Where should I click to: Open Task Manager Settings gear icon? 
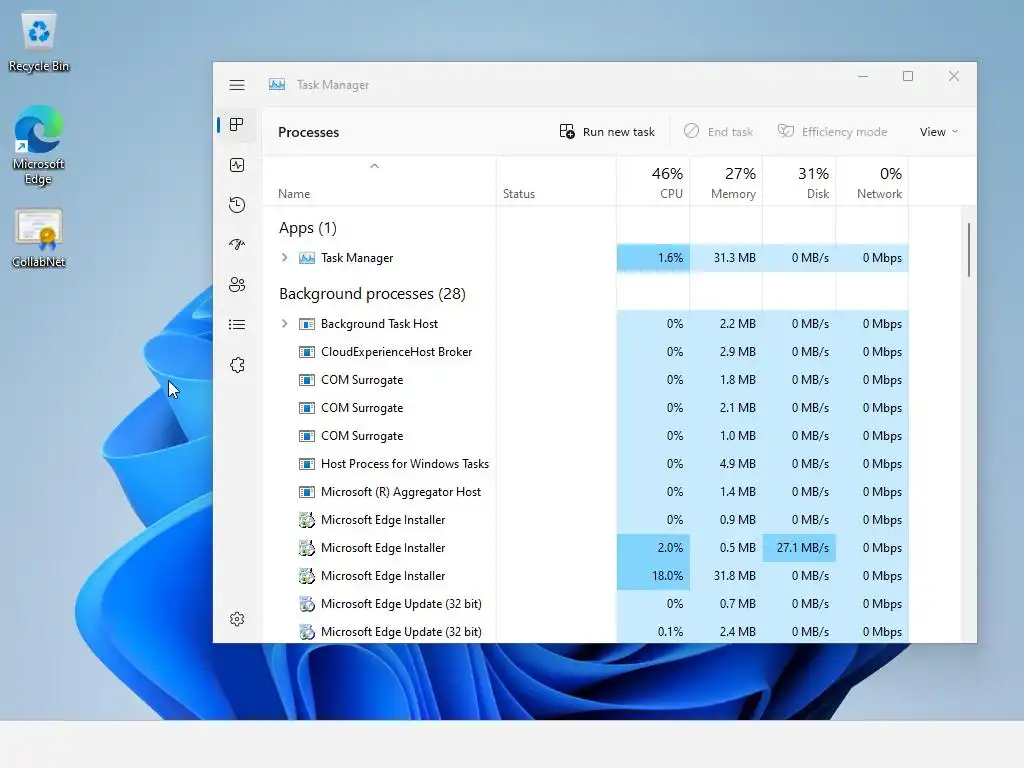click(x=237, y=618)
